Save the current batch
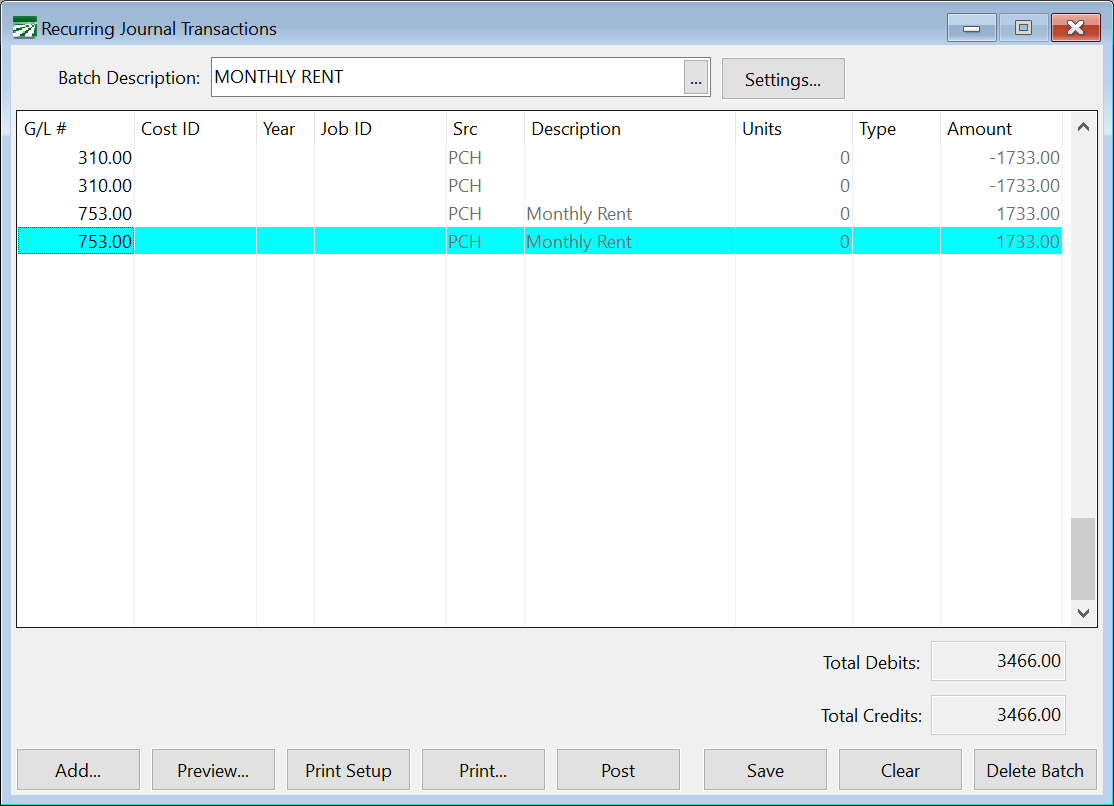 tap(765, 770)
